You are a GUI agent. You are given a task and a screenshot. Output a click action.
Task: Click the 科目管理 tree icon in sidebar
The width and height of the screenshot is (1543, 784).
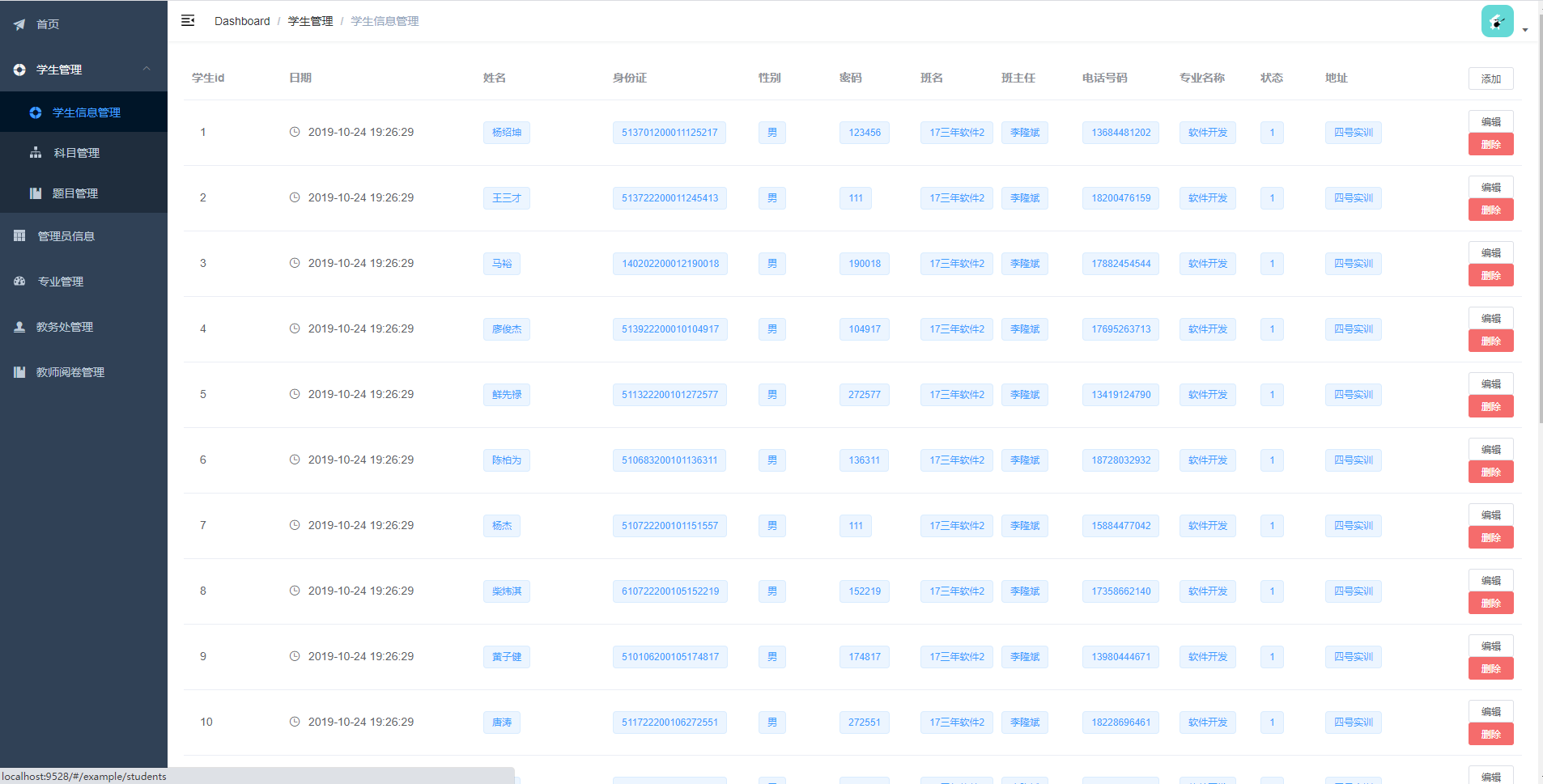pyautogui.click(x=36, y=153)
